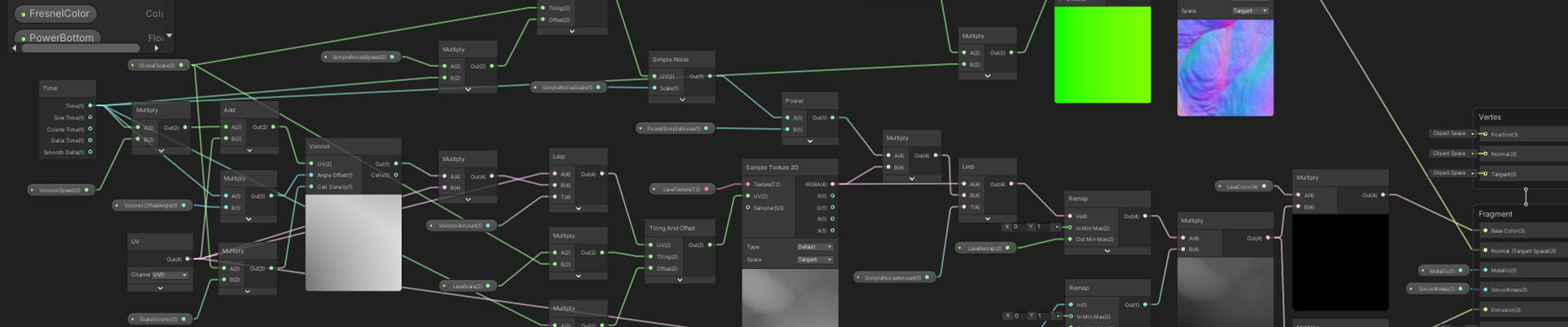The image size is (1568, 327).
Task: Click the Object Space label for Position(3)
Action: [1449, 133]
